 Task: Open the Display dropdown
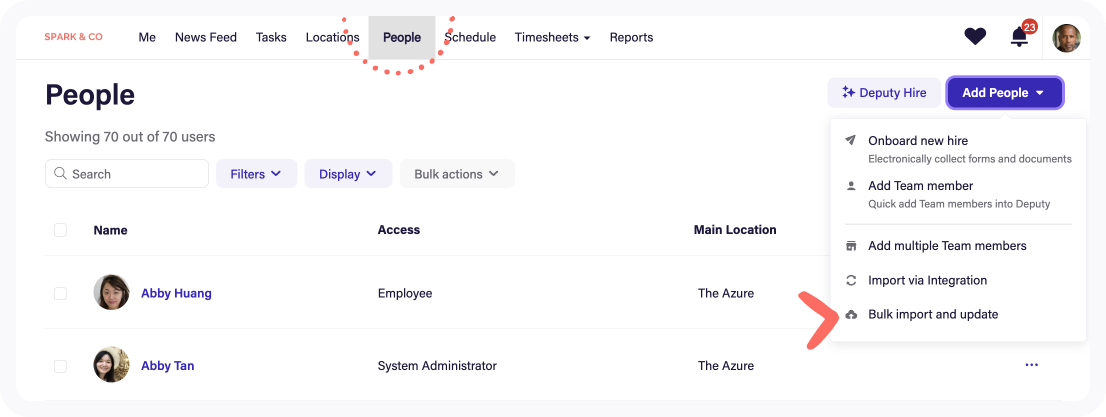pyautogui.click(x=348, y=174)
